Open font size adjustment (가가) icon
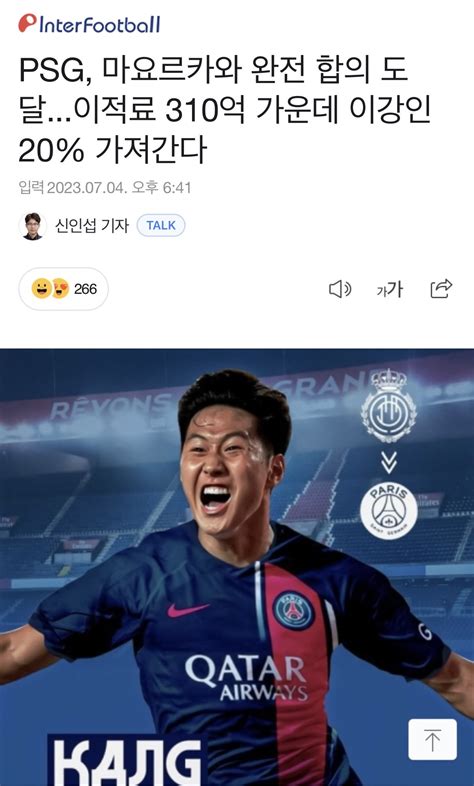The image size is (474, 786). pos(390,289)
